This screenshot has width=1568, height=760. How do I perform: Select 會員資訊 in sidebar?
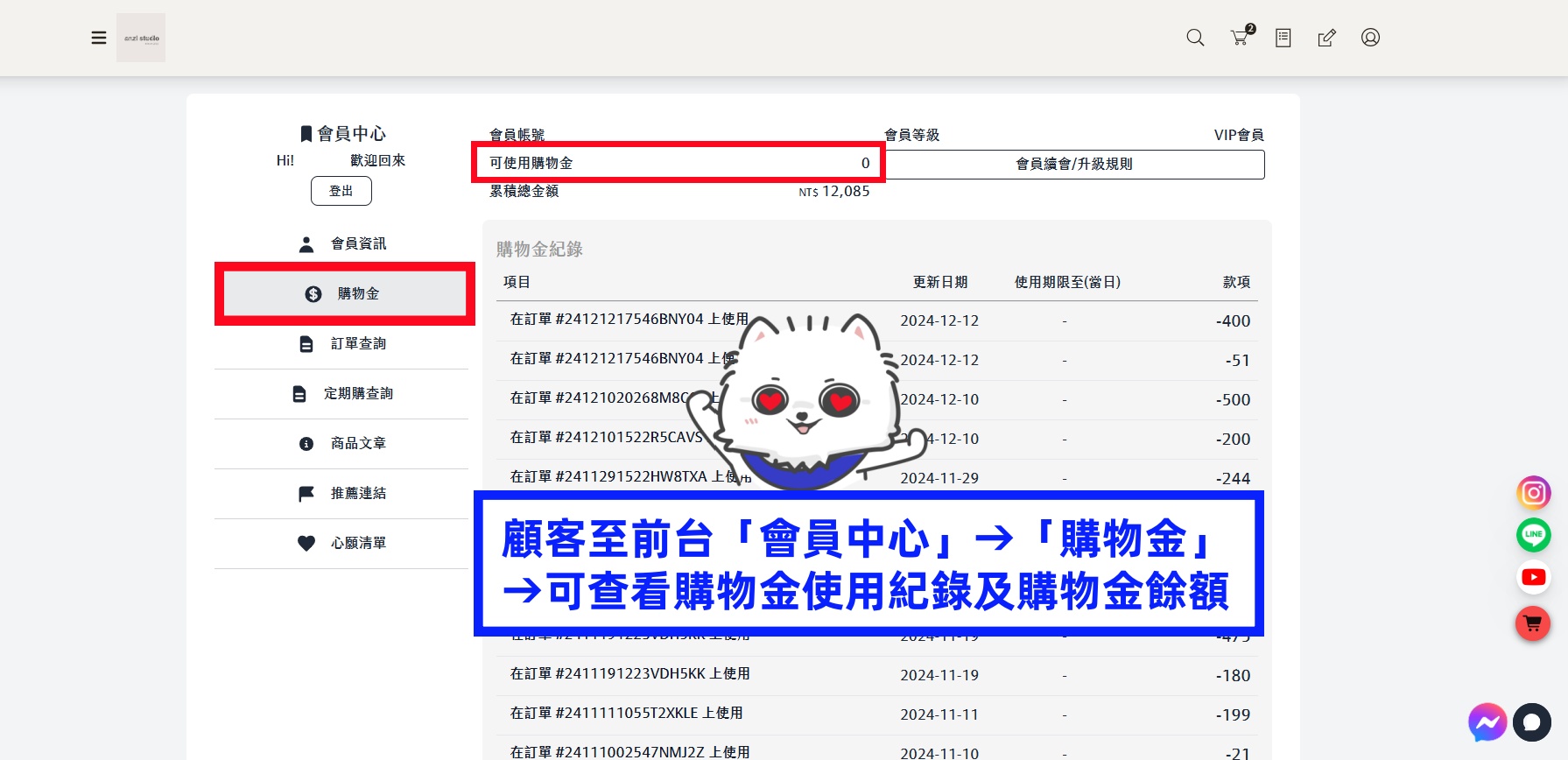(x=341, y=244)
